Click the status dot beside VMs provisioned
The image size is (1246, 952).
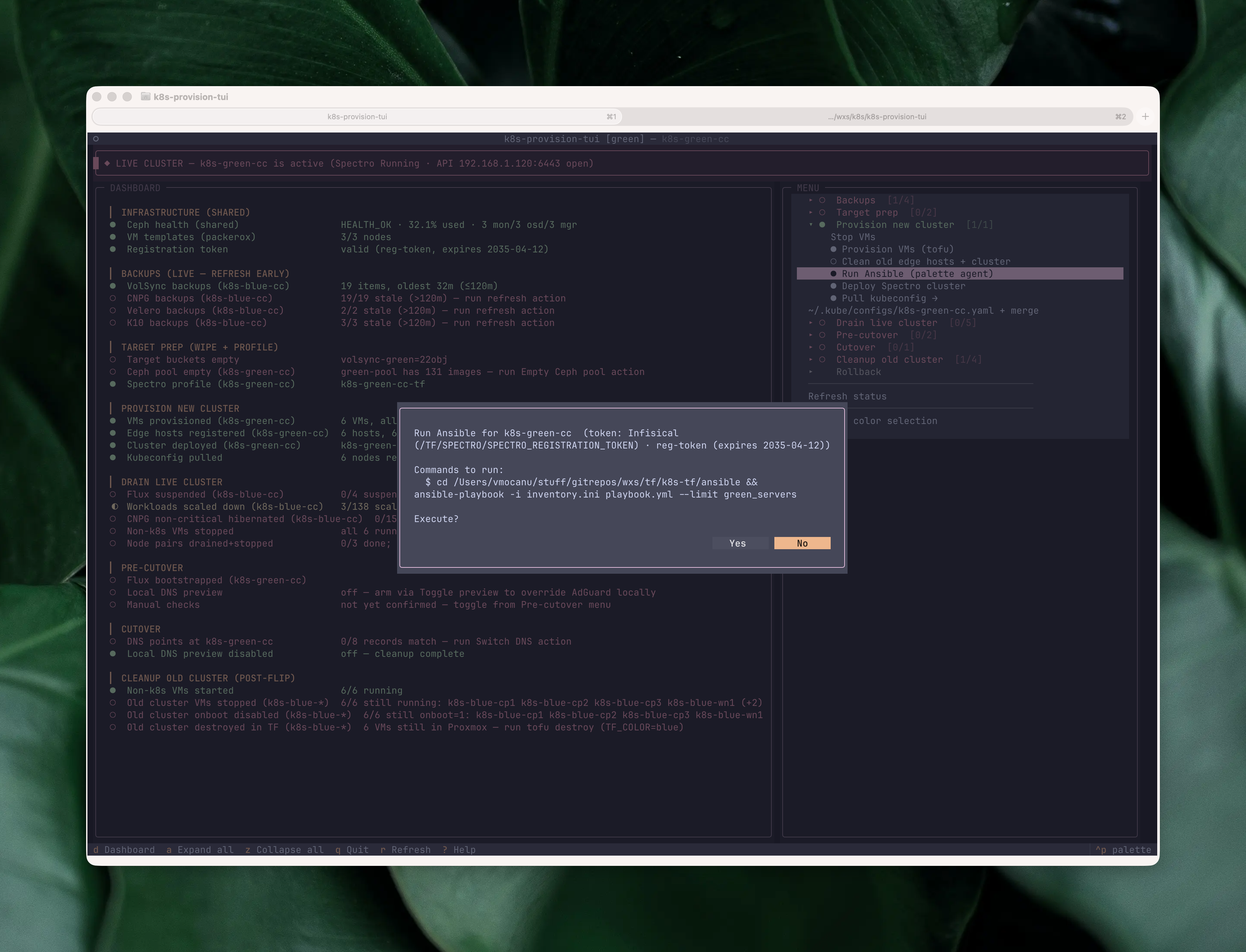113,420
